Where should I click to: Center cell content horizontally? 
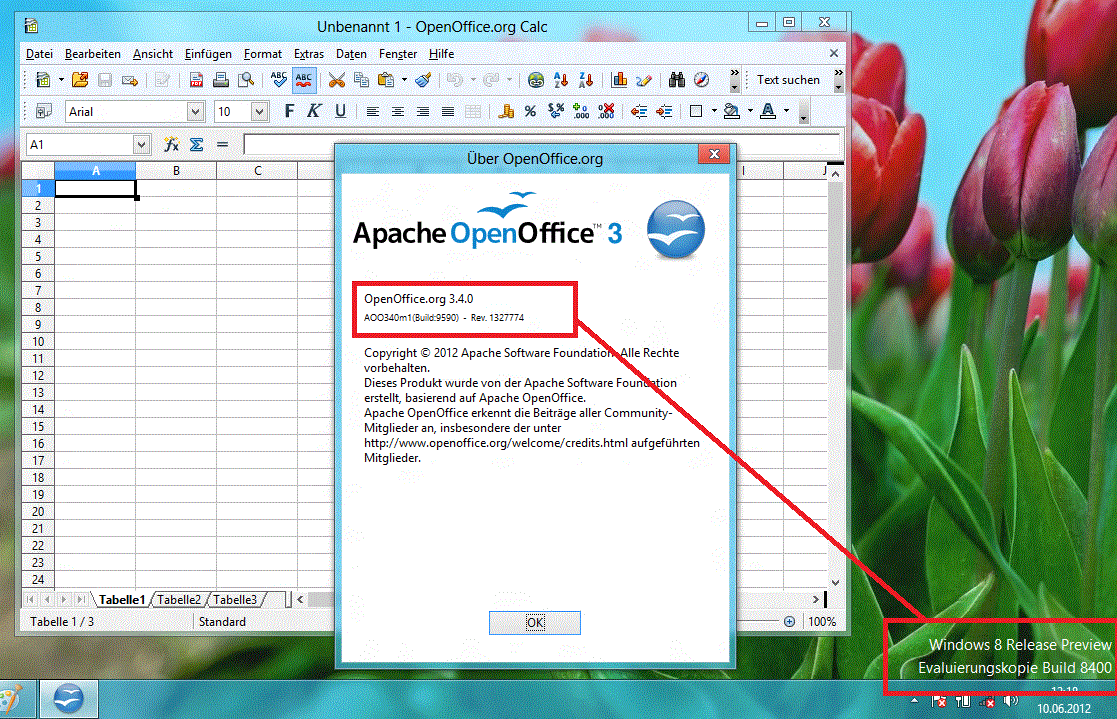click(398, 111)
